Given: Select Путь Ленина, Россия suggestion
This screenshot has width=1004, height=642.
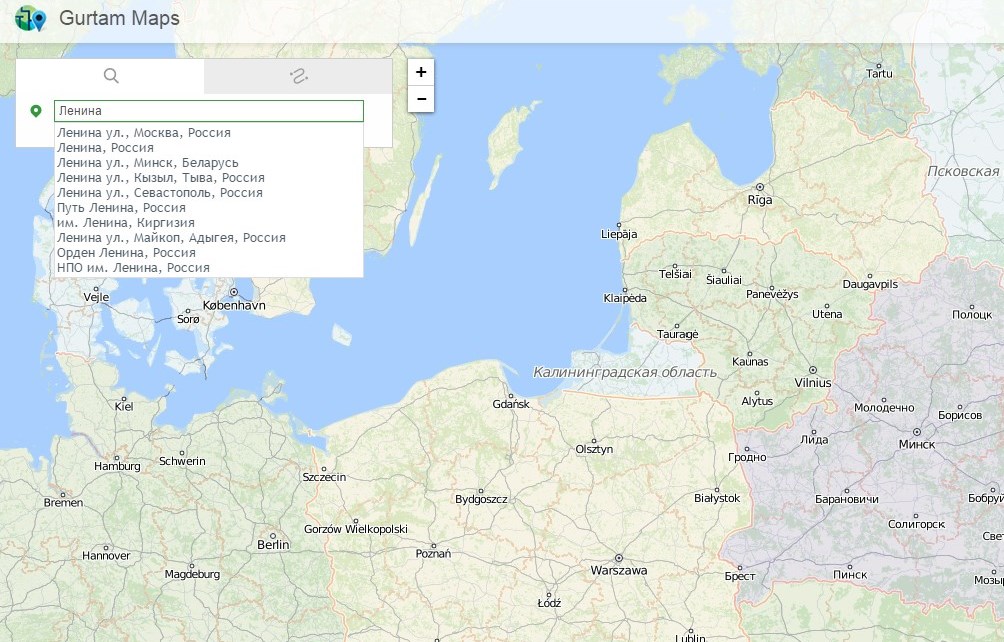Looking at the screenshot, I should coord(121,208).
